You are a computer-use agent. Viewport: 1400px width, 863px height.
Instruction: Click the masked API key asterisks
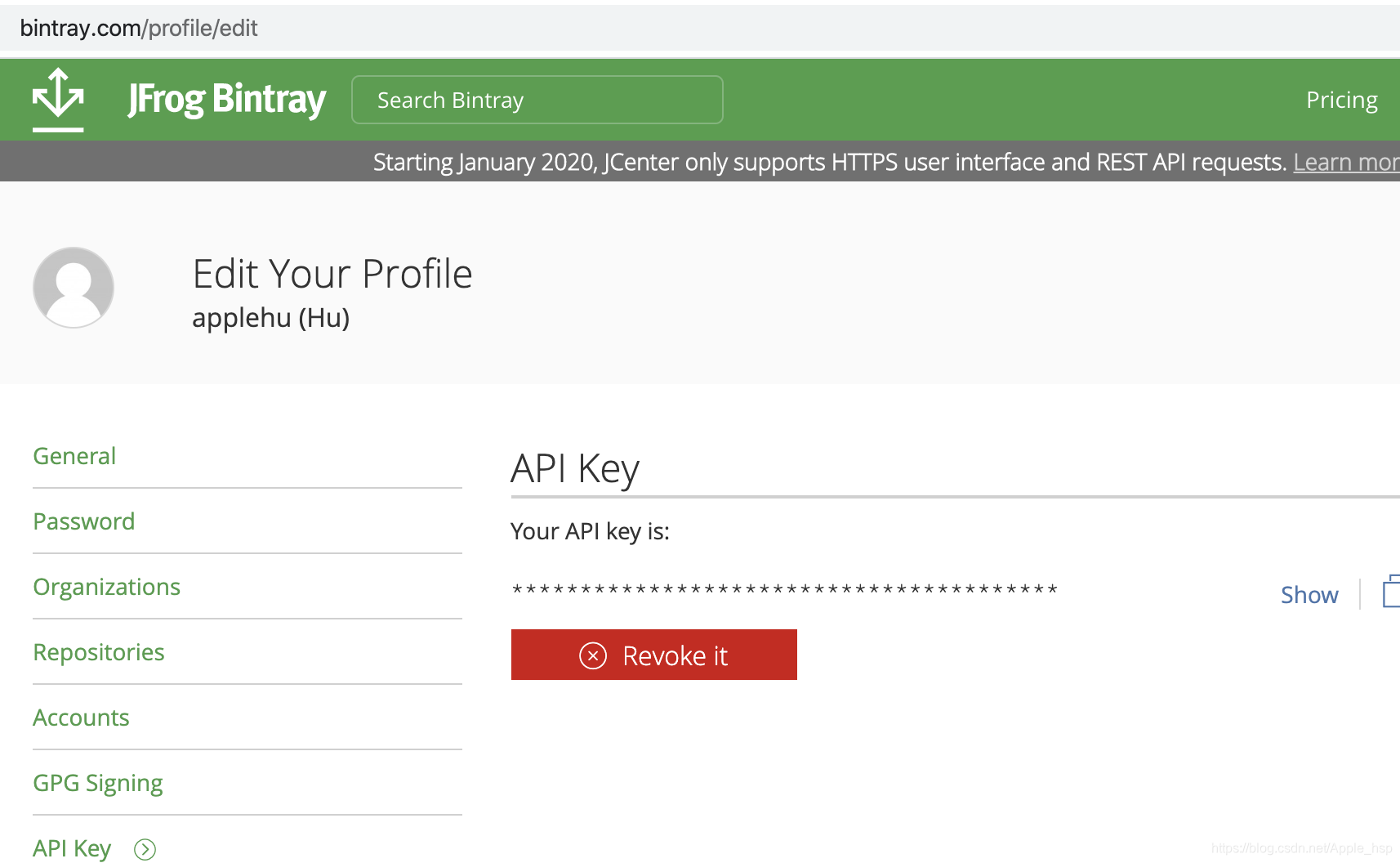click(x=785, y=589)
